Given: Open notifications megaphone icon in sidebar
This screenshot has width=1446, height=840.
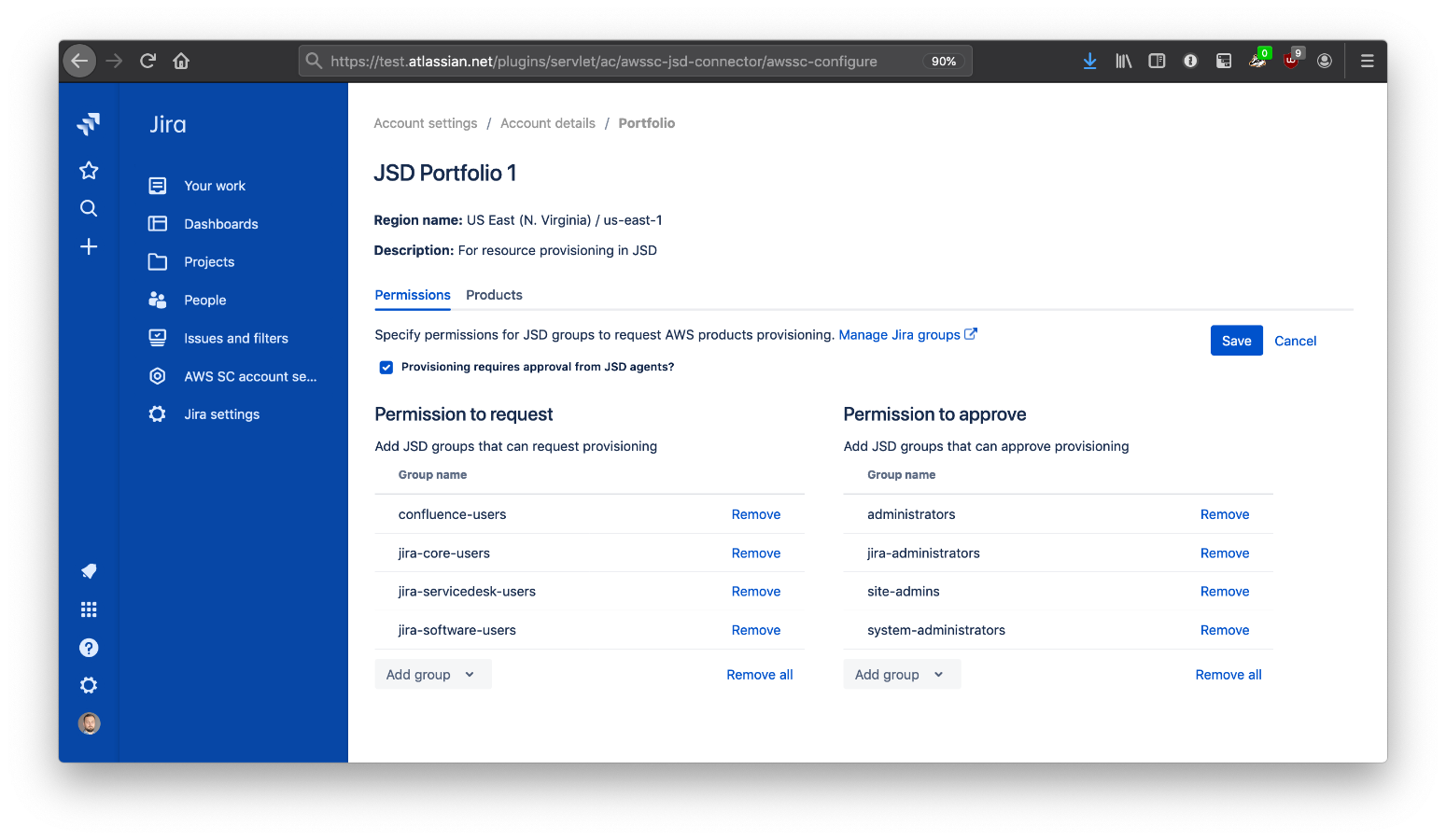Looking at the screenshot, I should tap(89, 571).
